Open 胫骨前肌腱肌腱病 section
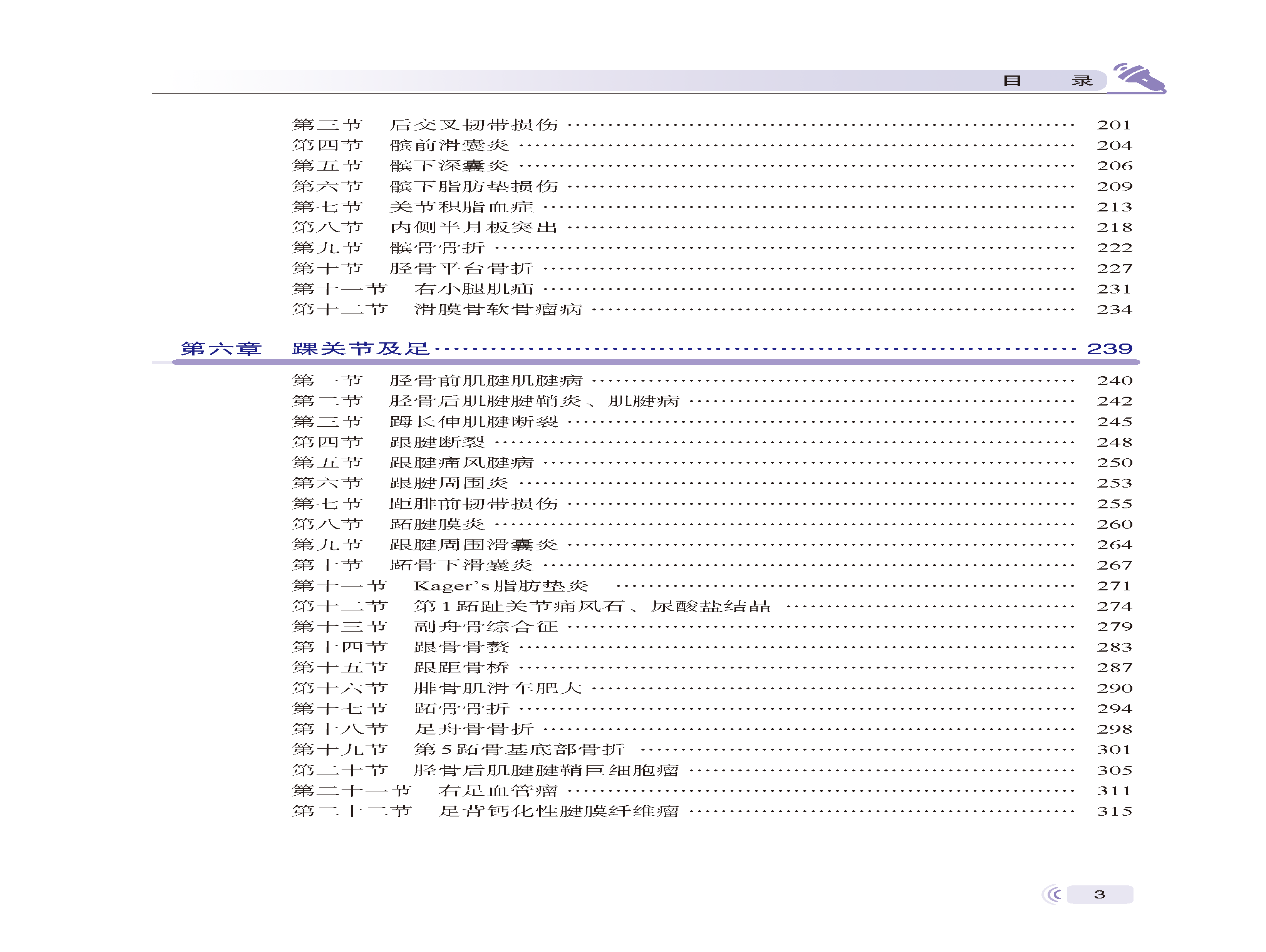 (486, 380)
